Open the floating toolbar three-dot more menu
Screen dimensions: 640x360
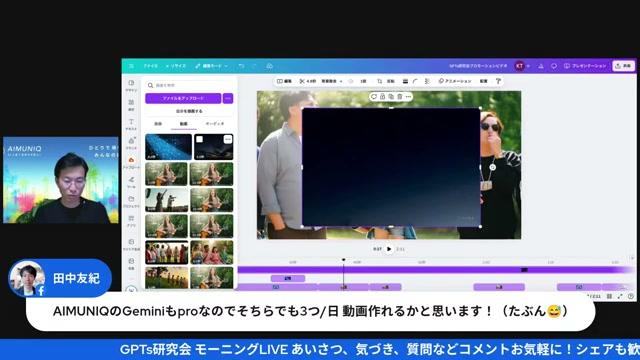point(409,97)
